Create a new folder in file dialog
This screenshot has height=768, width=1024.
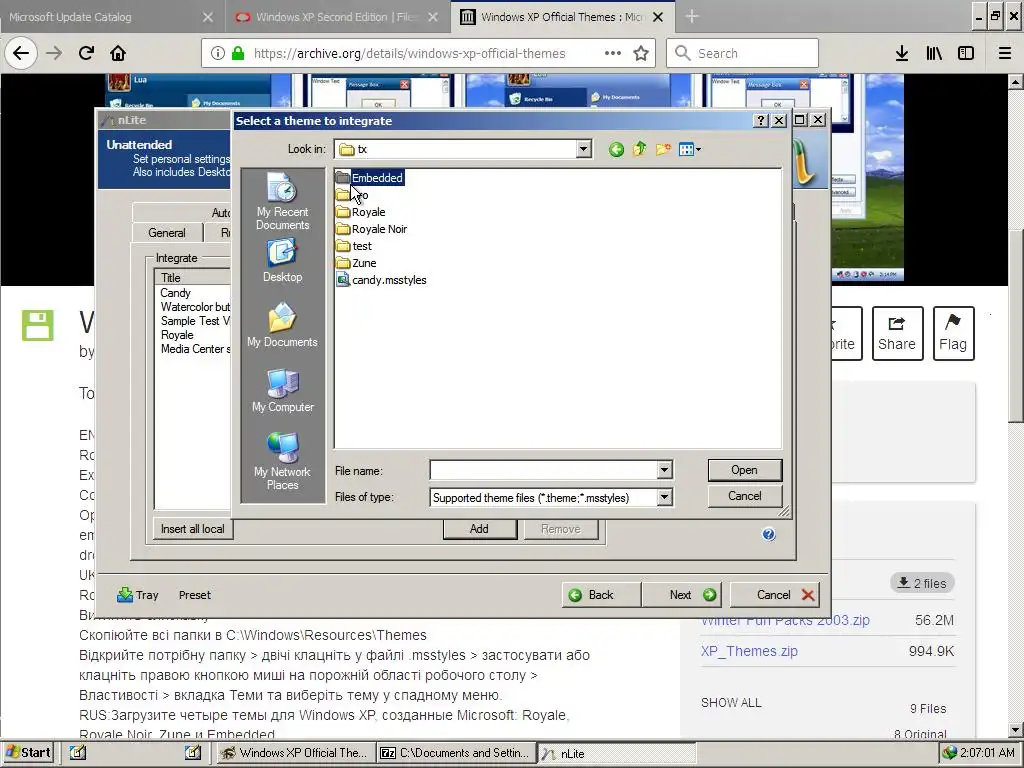click(663, 150)
